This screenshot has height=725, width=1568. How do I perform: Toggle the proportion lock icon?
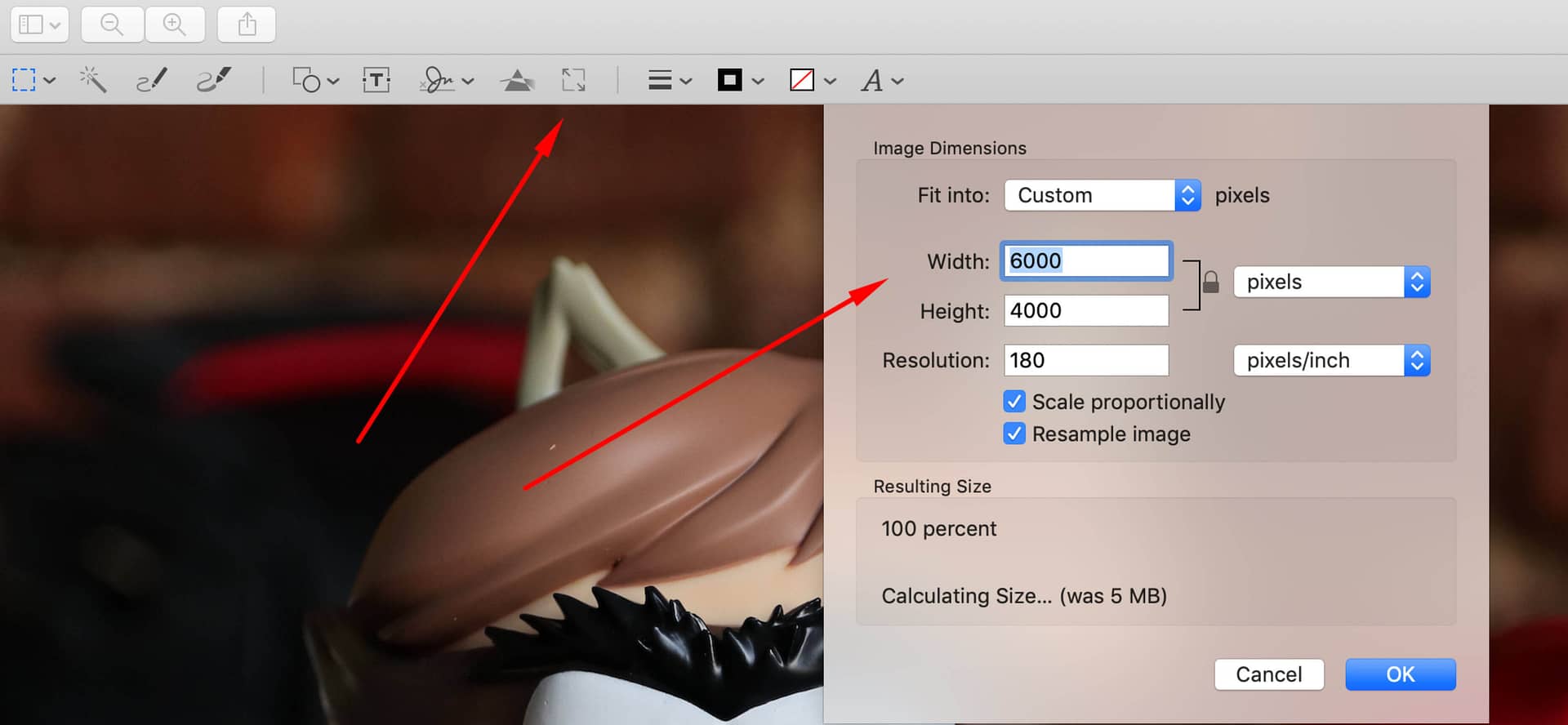[x=1211, y=282]
